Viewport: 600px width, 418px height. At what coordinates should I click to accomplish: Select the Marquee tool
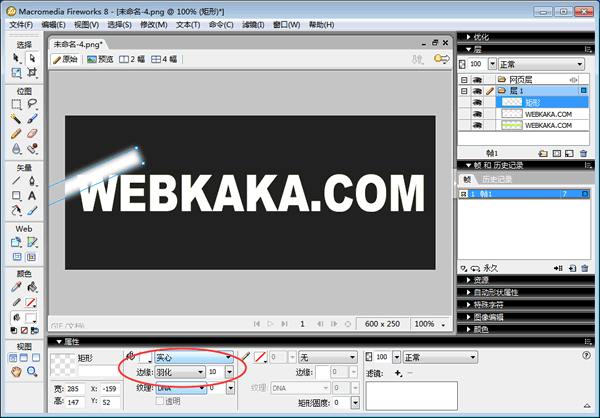pyautogui.click(x=17, y=103)
